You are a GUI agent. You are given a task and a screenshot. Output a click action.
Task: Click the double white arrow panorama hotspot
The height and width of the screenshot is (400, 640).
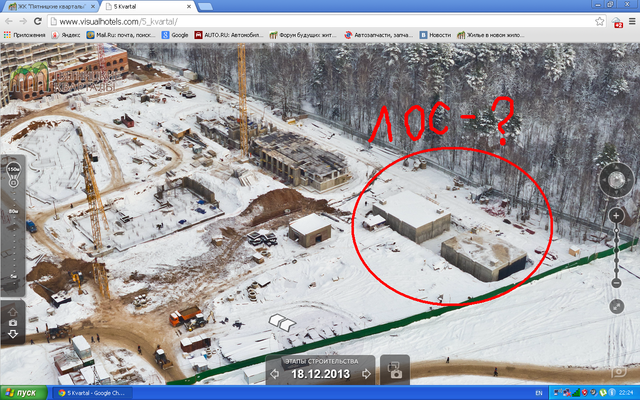(x=282, y=322)
